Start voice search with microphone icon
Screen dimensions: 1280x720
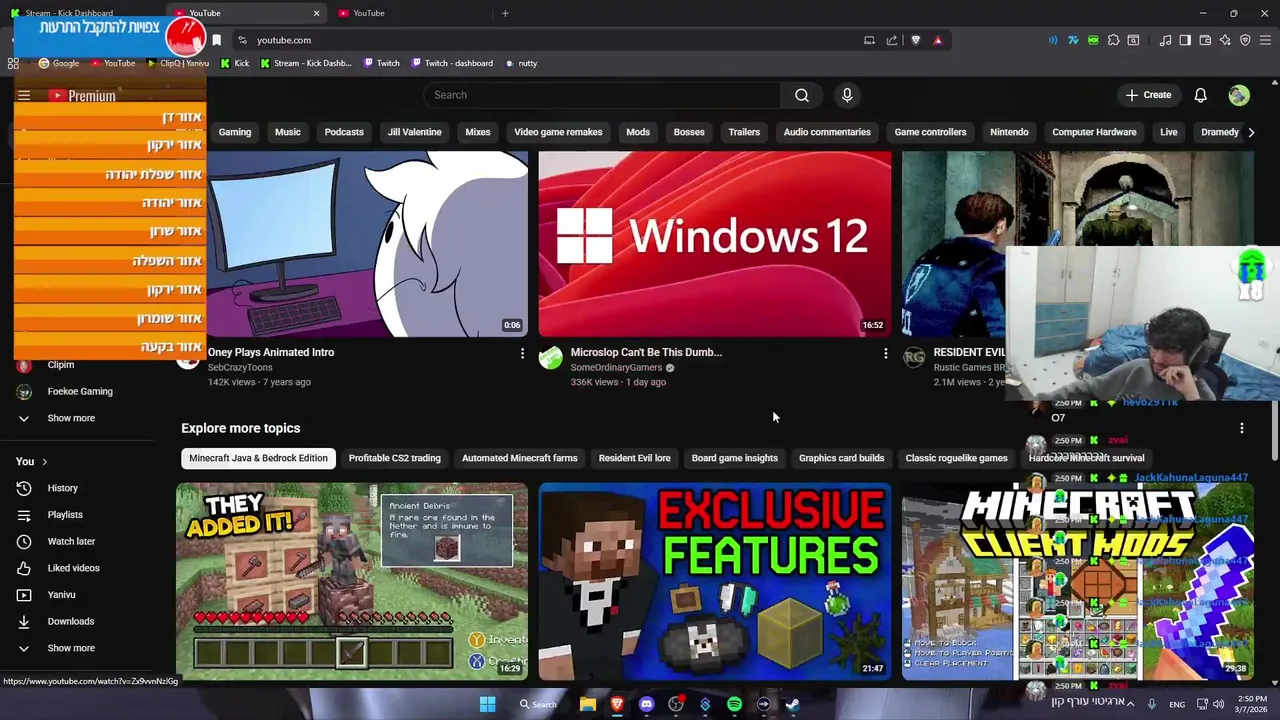(x=847, y=95)
